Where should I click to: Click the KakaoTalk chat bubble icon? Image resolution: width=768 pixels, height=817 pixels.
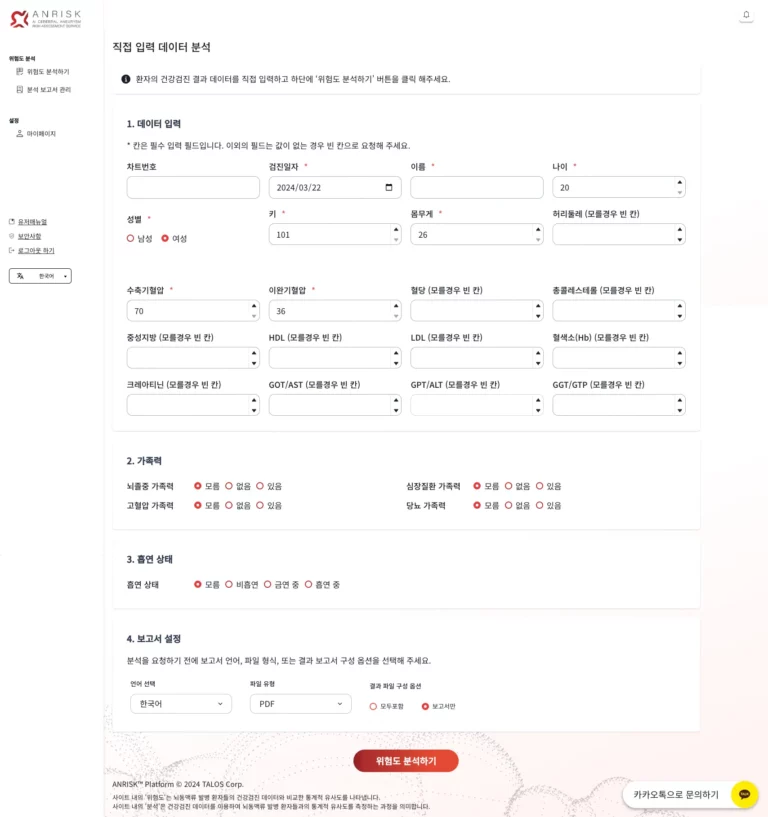744,794
